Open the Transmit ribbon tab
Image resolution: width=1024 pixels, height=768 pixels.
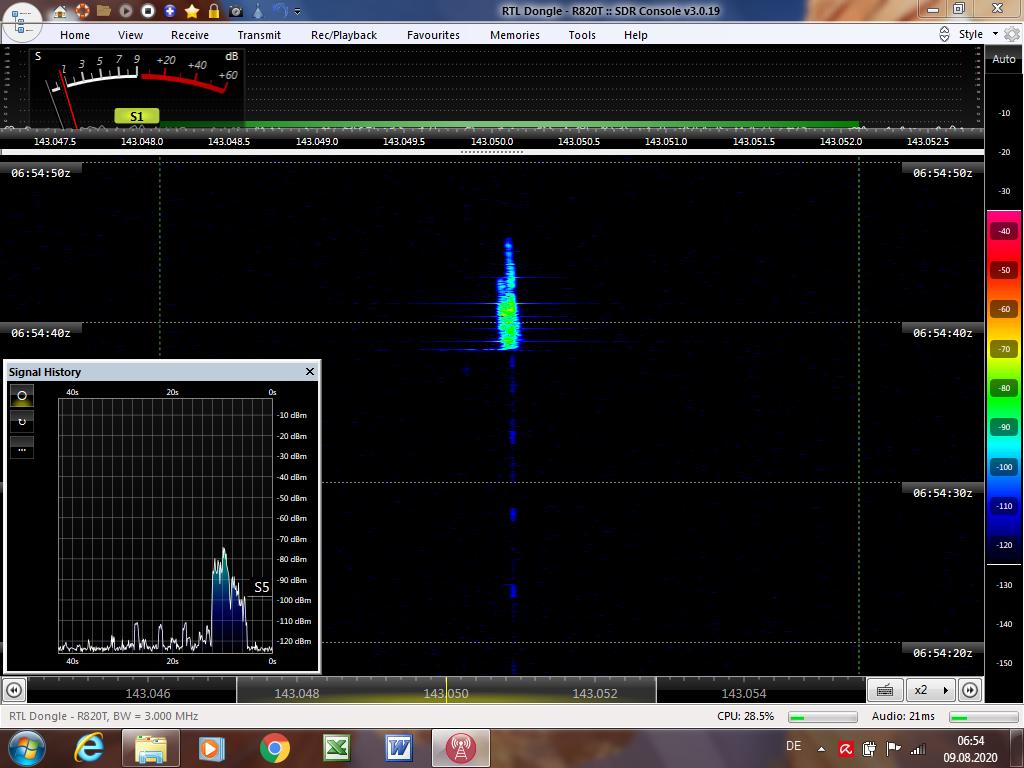259,35
